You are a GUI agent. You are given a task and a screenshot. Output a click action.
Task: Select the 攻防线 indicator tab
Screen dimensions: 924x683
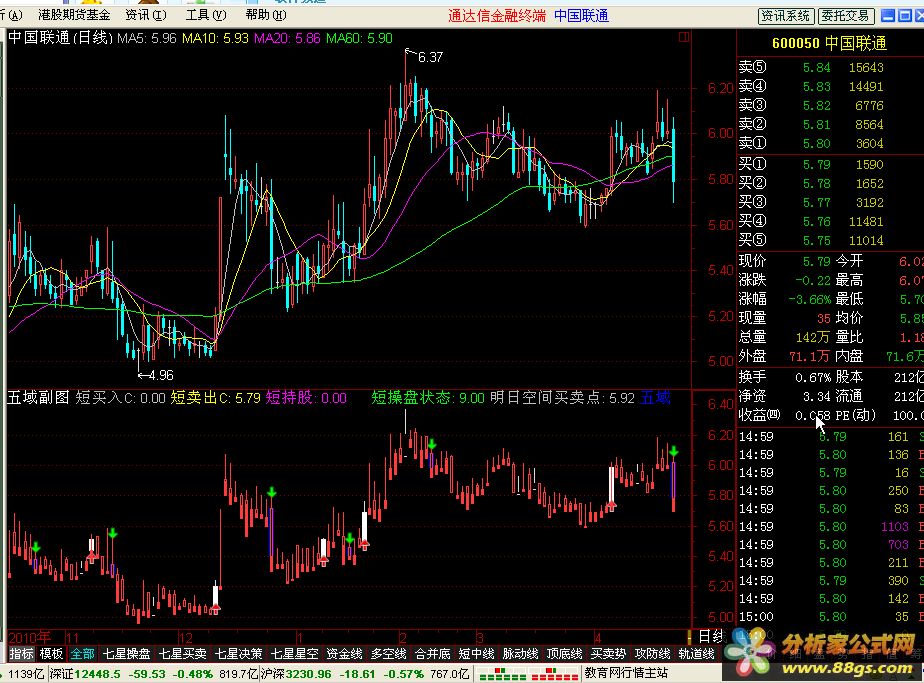[x=652, y=654]
